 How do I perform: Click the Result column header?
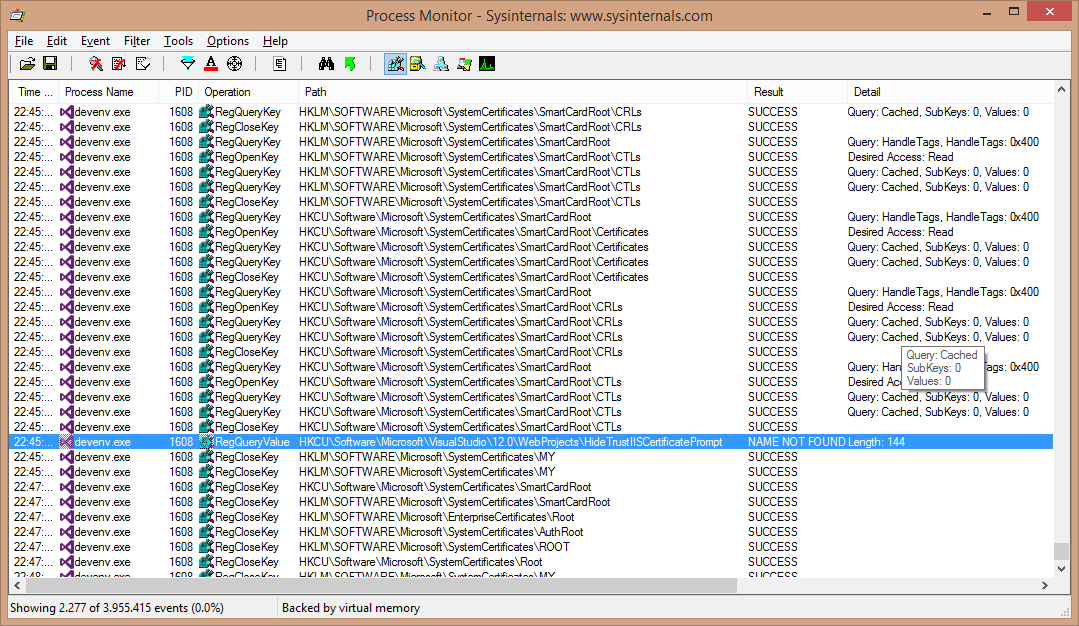pyautogui.click(x=769, y=92)
